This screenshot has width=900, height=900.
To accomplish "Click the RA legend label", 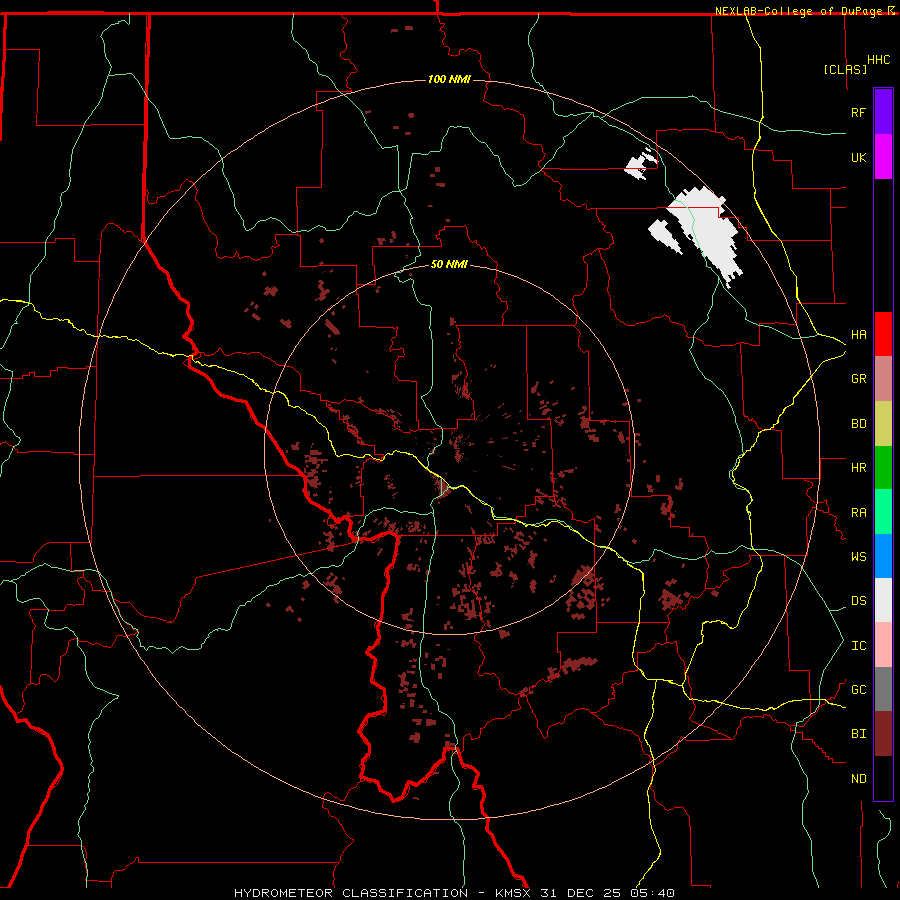I will point(858,513).
